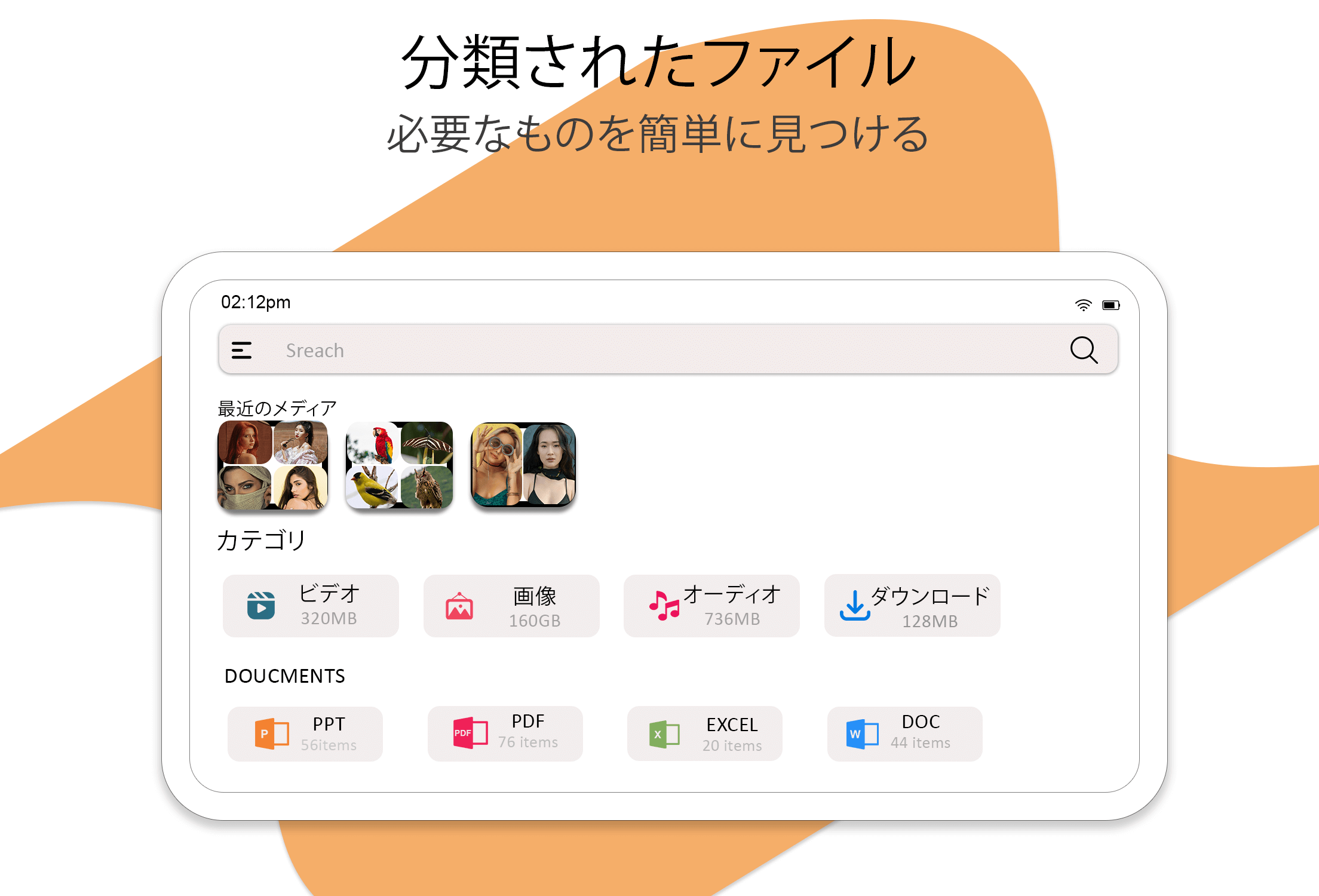Tap the Wi-Fi status icon

point(1083,305)
